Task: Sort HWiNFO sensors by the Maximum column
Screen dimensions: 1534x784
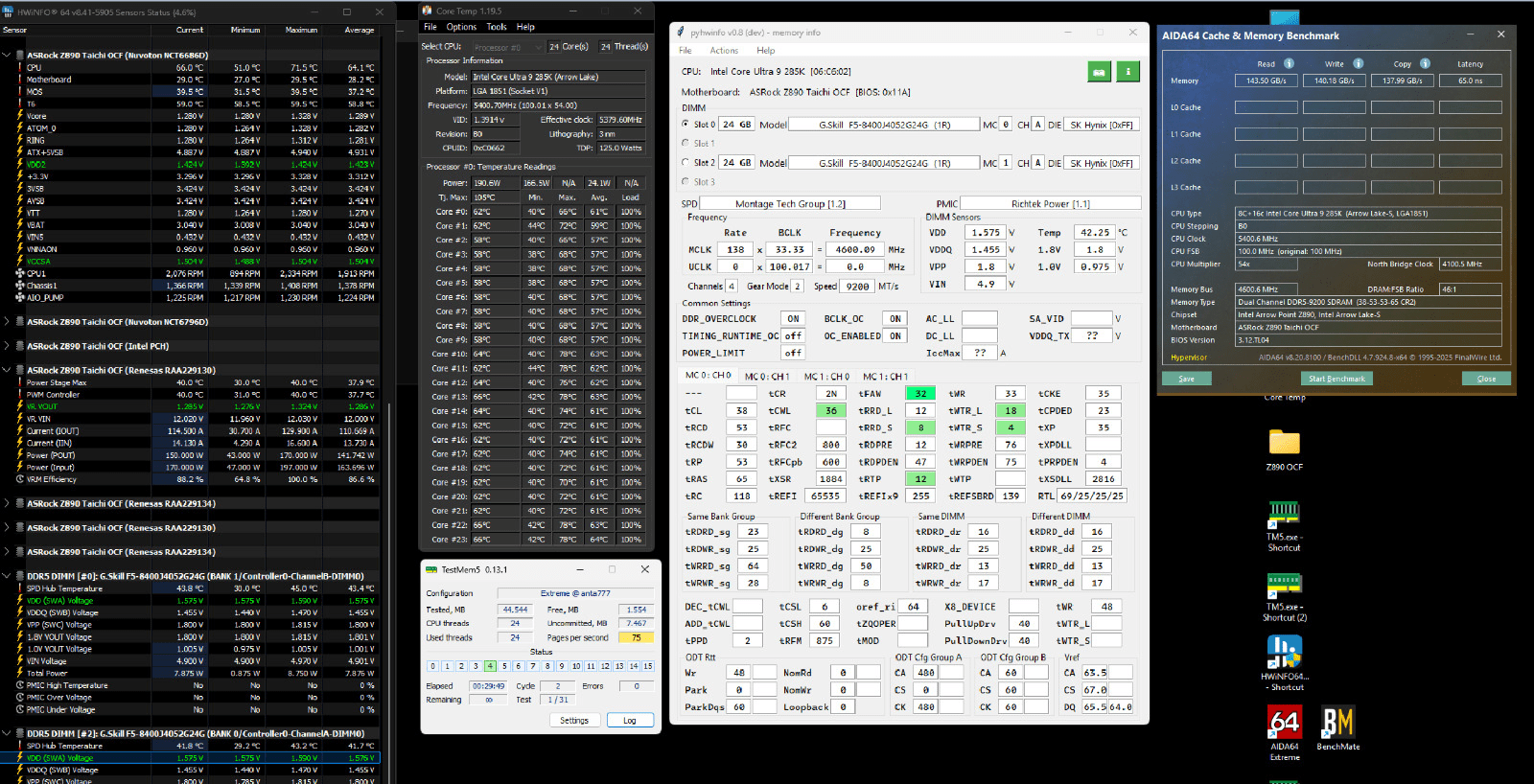Action: point(301,30)
